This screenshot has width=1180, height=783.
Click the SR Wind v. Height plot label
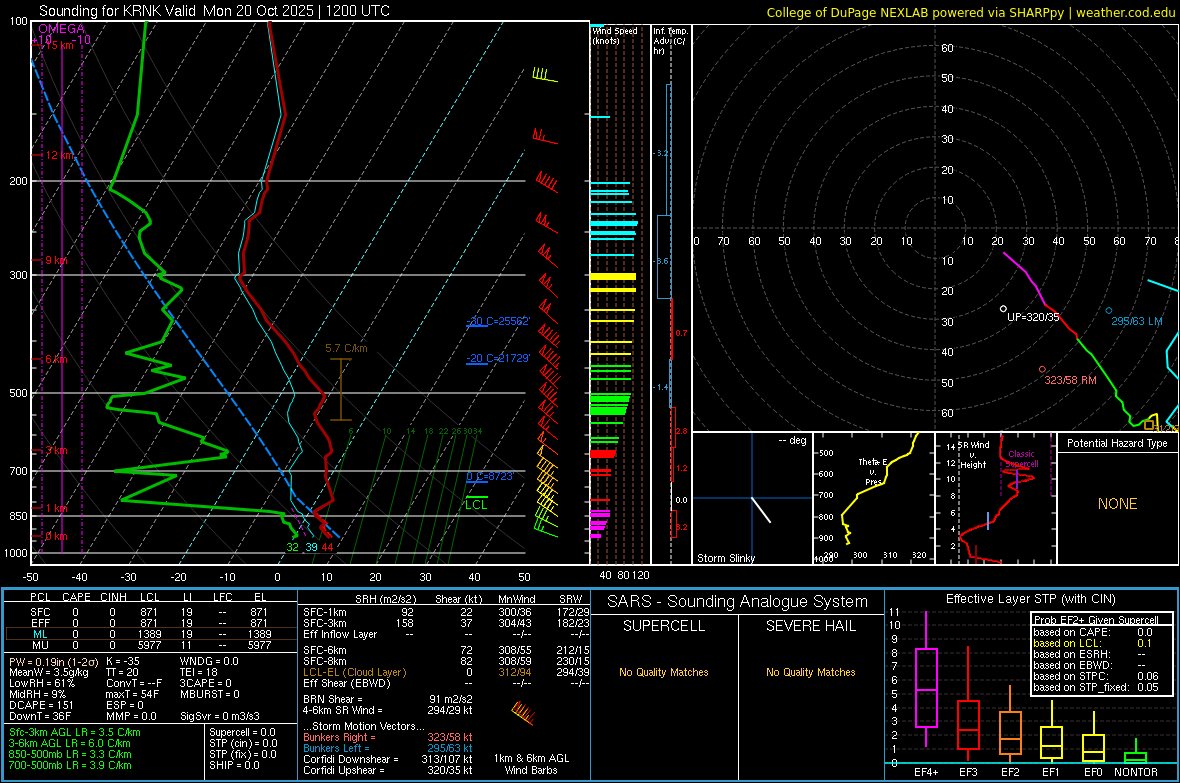pyautogui.click(x=973, y=455)
